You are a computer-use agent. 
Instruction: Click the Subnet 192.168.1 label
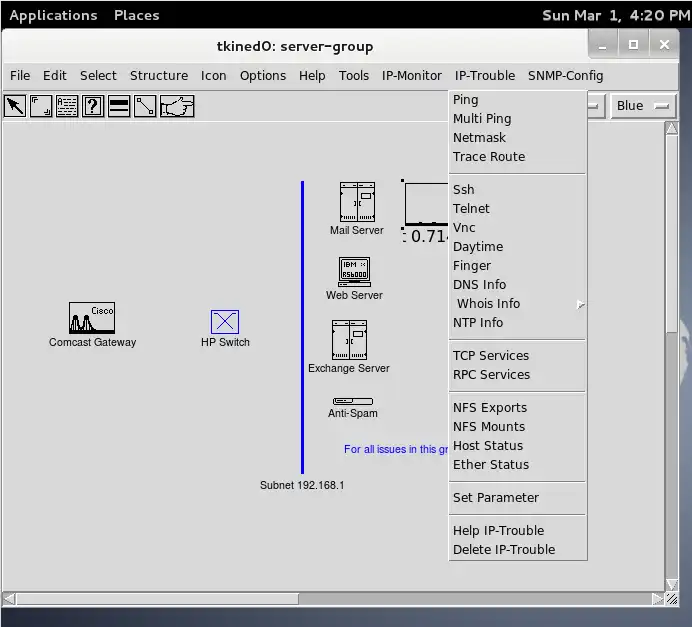302,485
